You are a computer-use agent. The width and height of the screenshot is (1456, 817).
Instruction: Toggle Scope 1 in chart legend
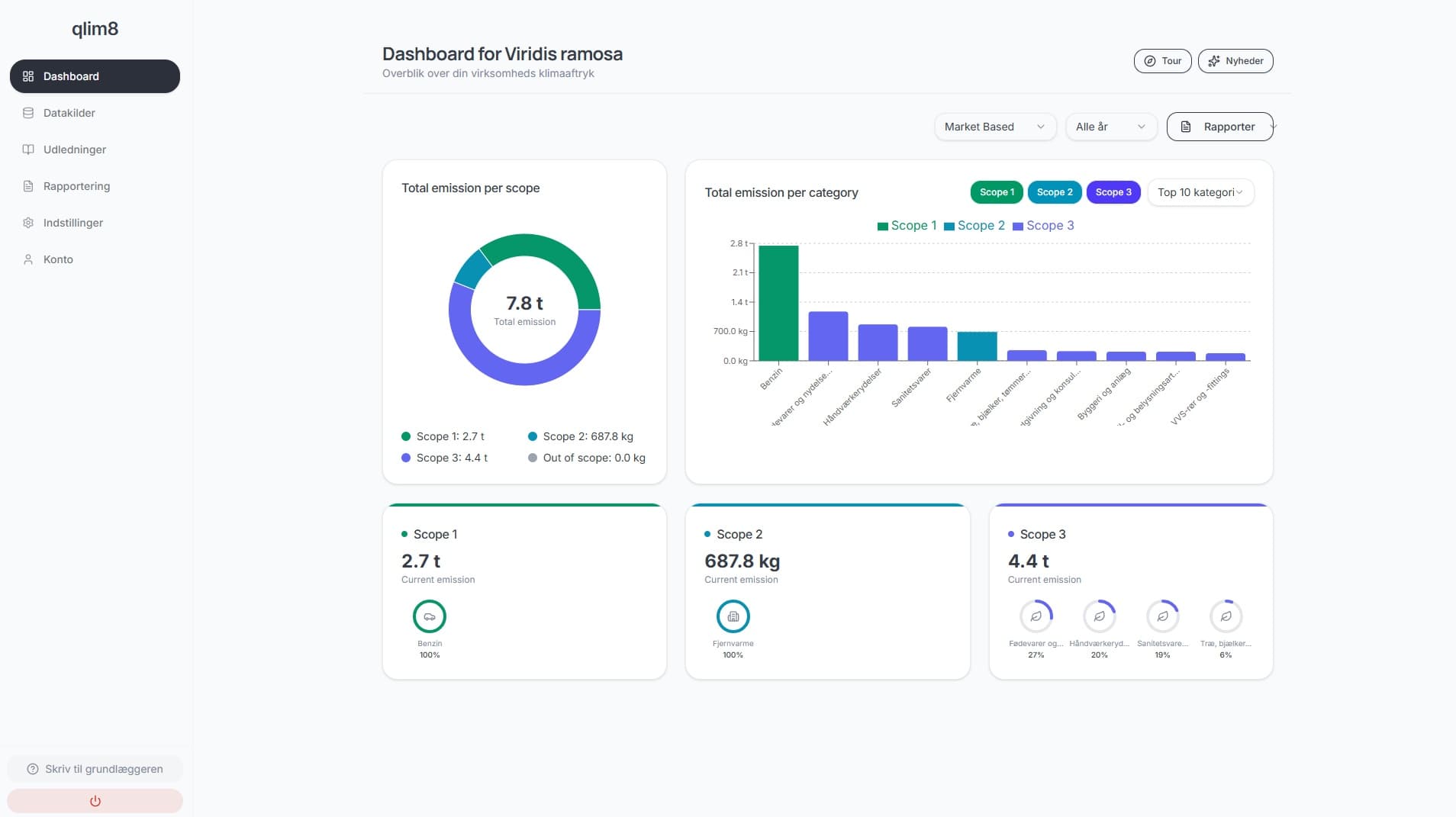click(907, 226)
